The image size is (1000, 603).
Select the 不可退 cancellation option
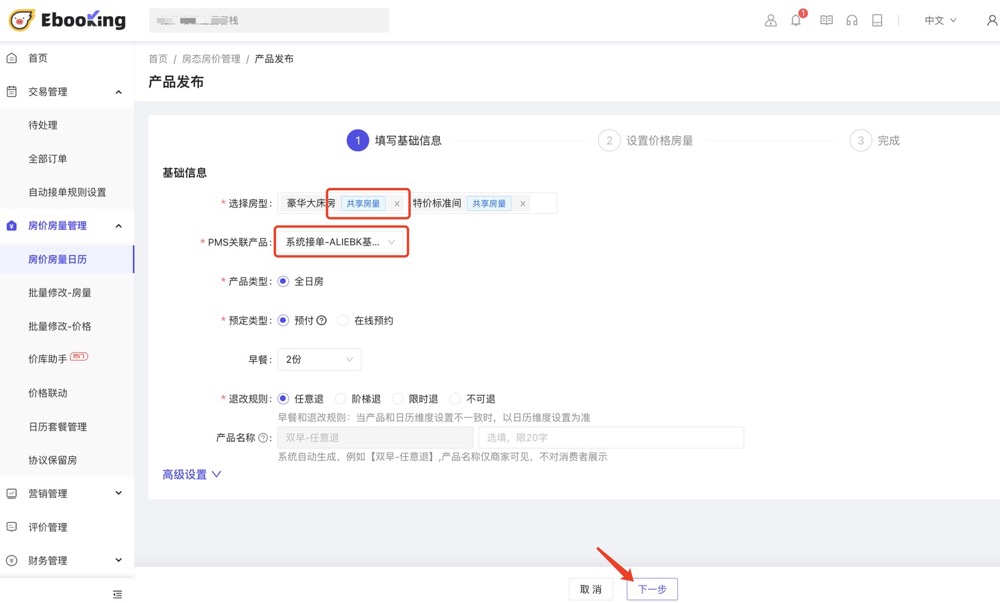click(456, 399)
